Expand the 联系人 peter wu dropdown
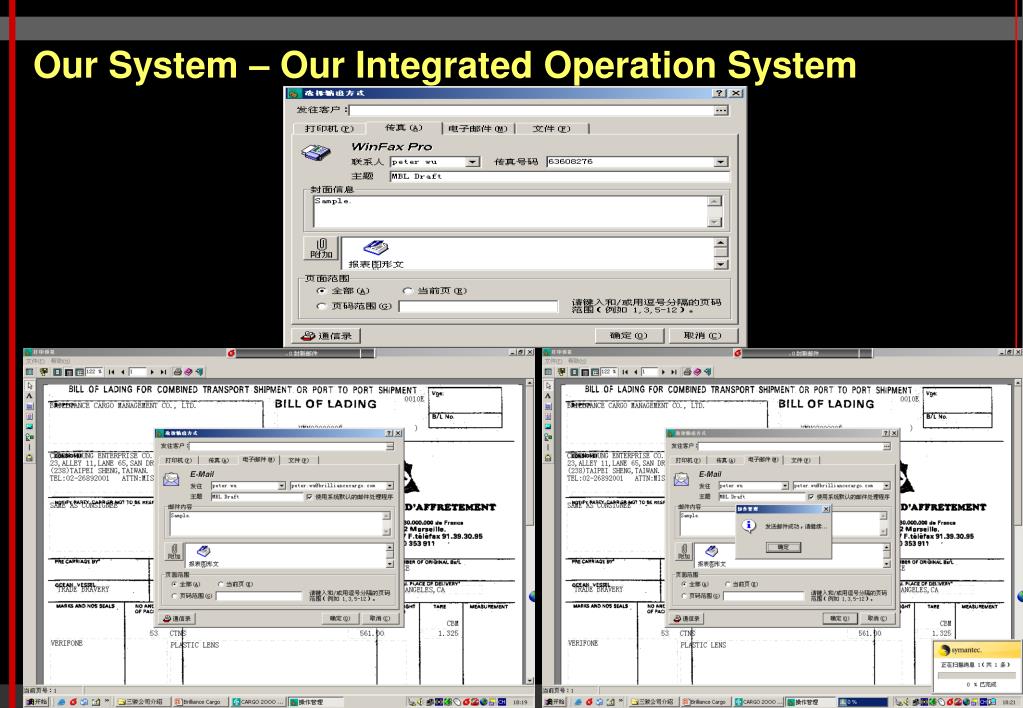 pyautogui.click(x=473, y=162)
